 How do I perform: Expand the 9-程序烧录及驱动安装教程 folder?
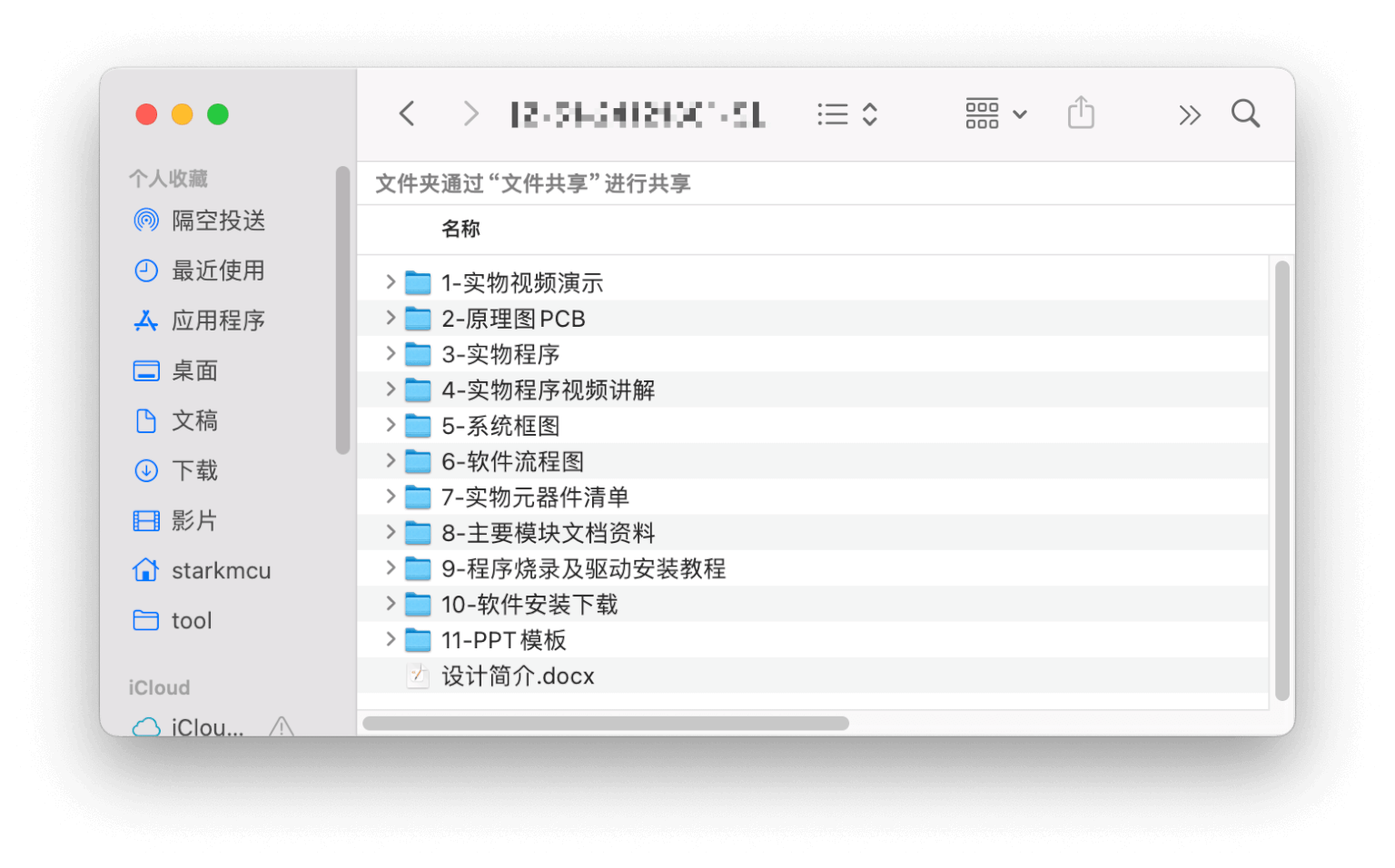391,568
